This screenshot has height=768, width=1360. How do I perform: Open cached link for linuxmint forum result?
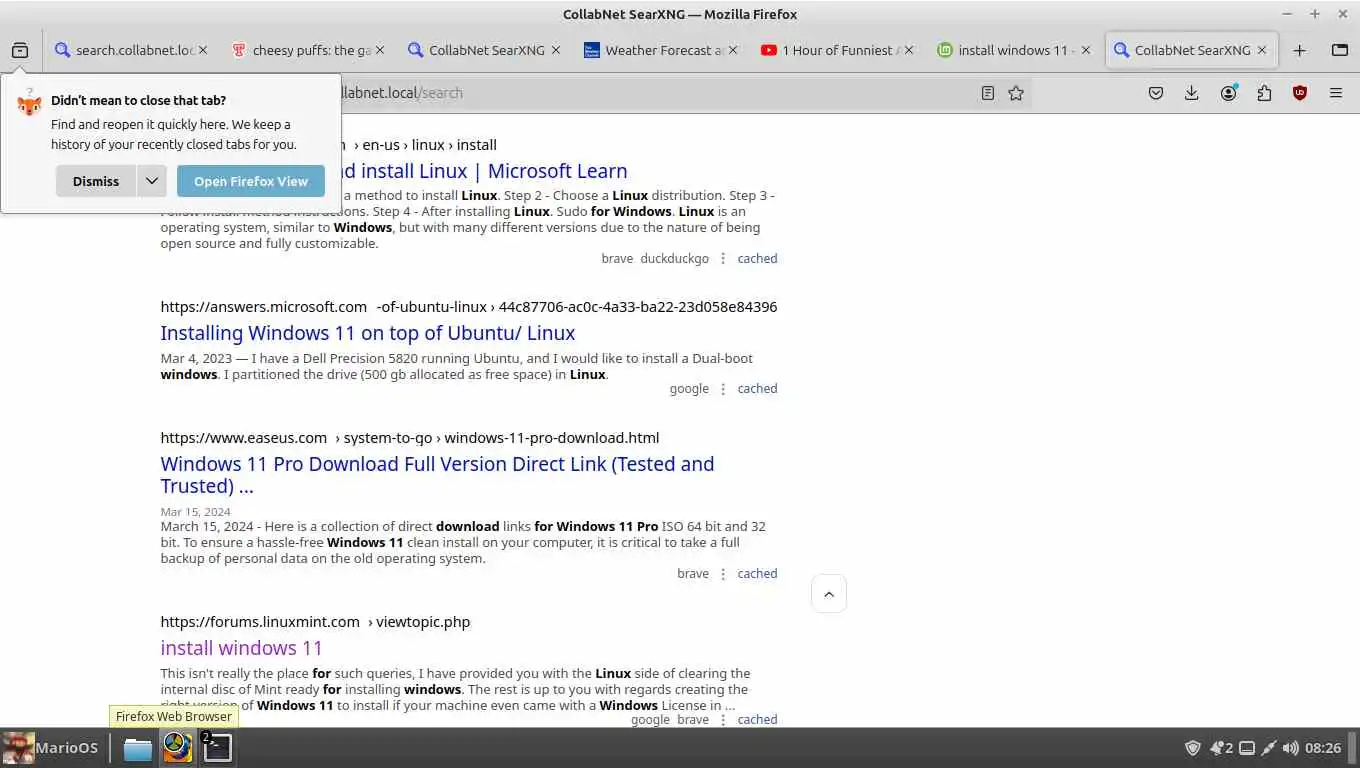click(757, 719)
